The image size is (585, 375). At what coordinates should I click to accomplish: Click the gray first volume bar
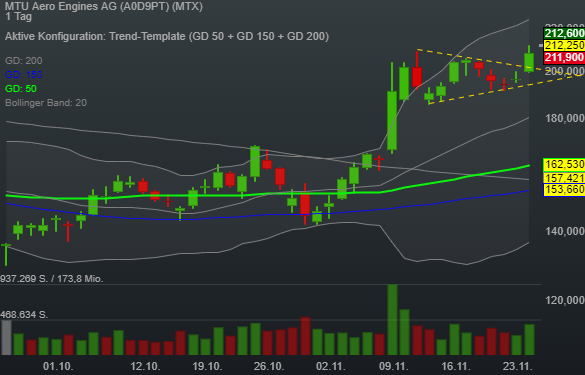coord(6,338)
